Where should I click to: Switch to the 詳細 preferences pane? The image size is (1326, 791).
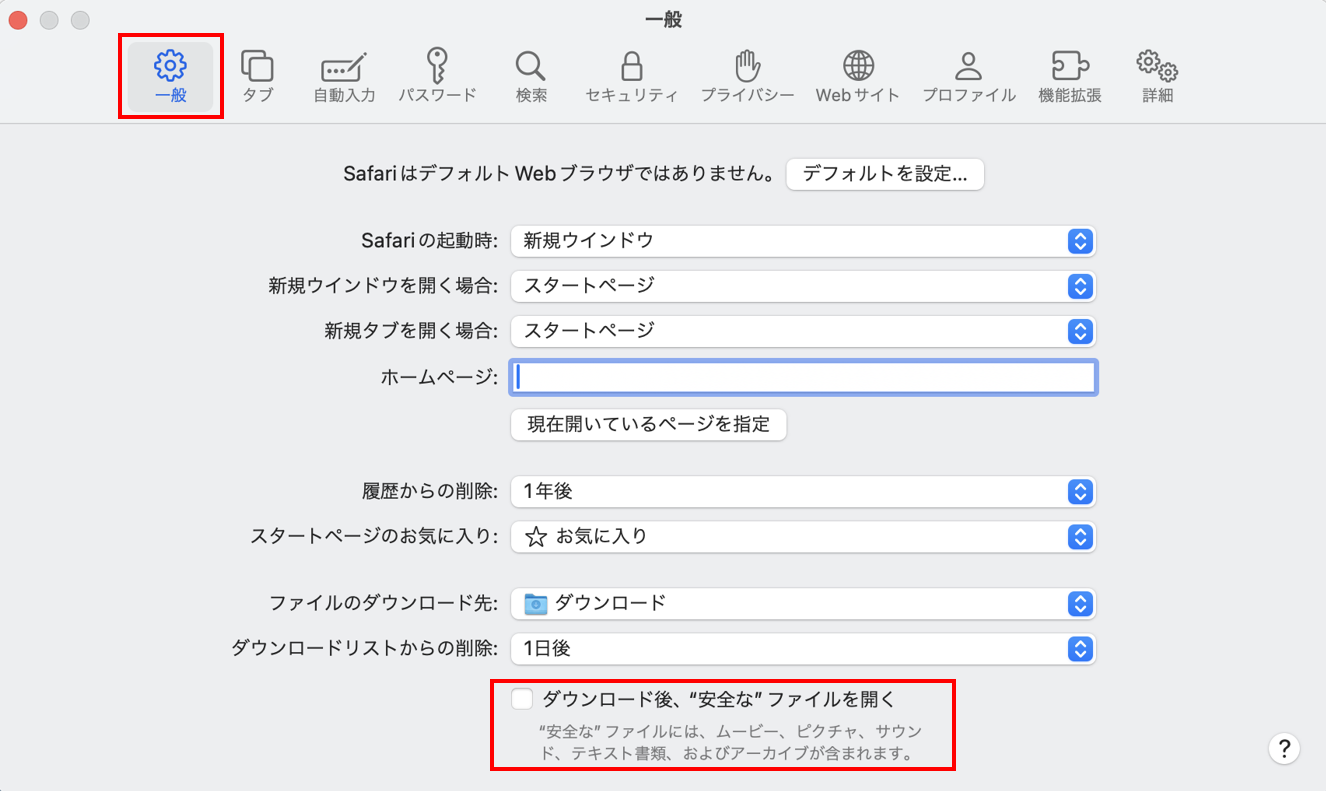pyautogui.click(x=1156, y=75)
